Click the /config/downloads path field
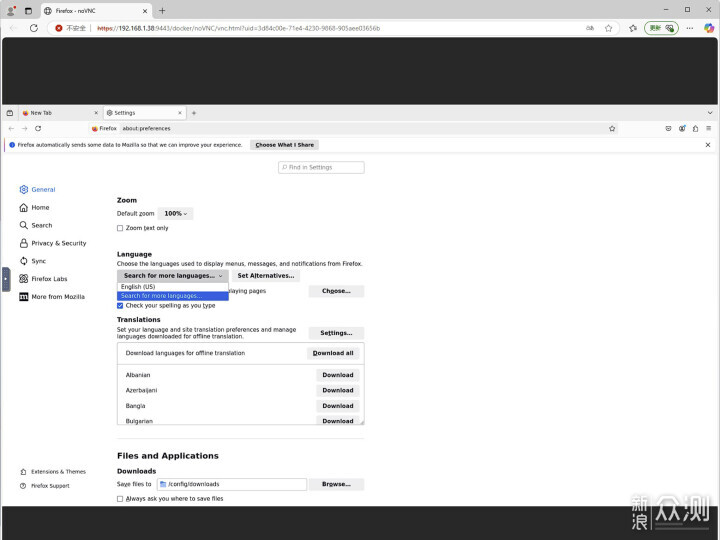This screenshot has width=720, height=540. click(232, 484)
